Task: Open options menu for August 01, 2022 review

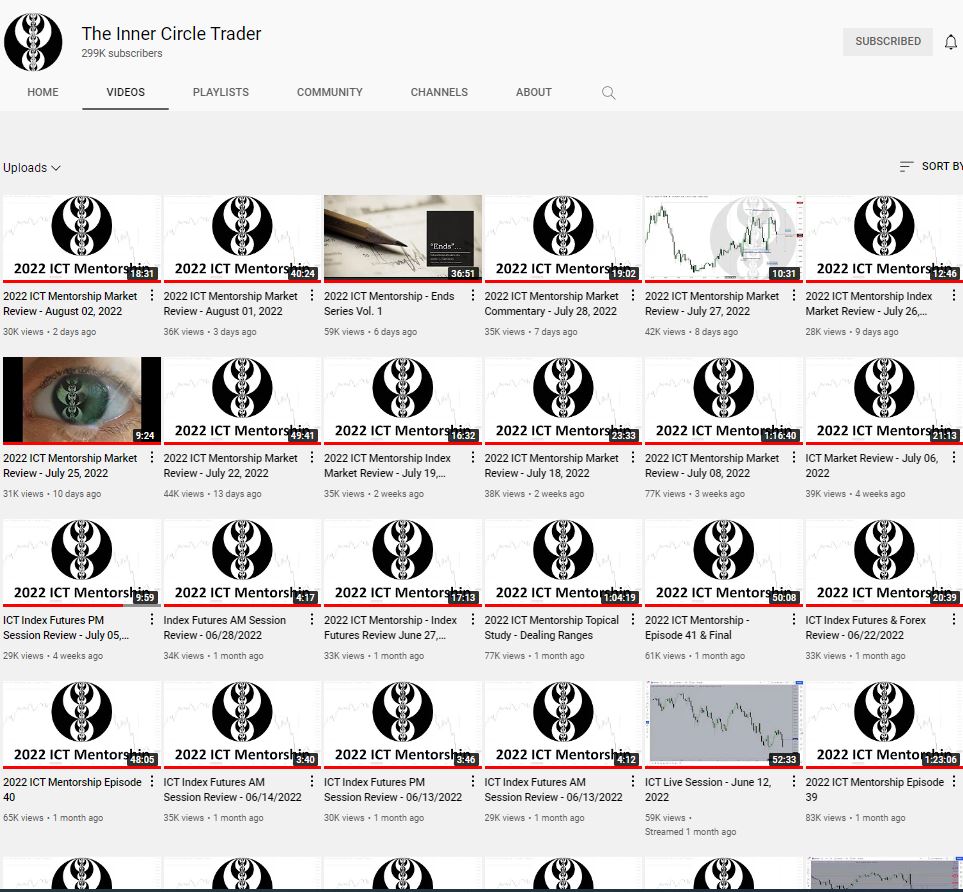Action: [312, 295]
